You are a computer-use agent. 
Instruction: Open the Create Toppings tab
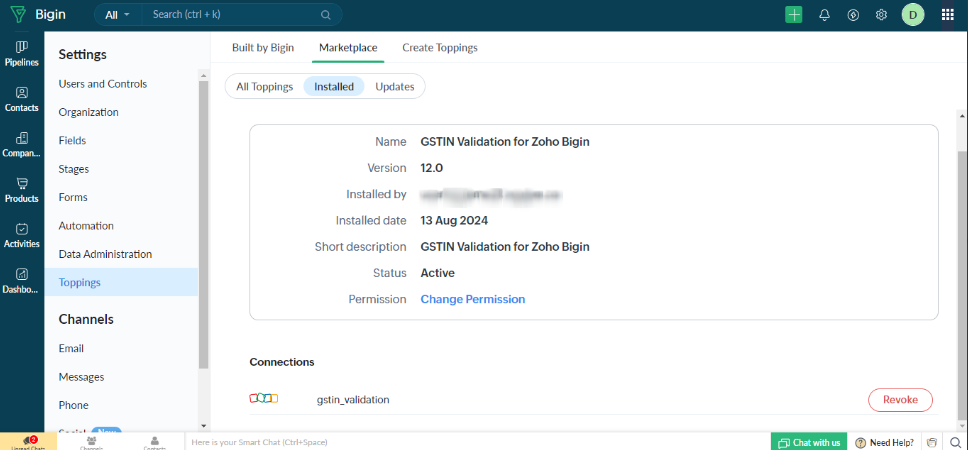(440, 48)
